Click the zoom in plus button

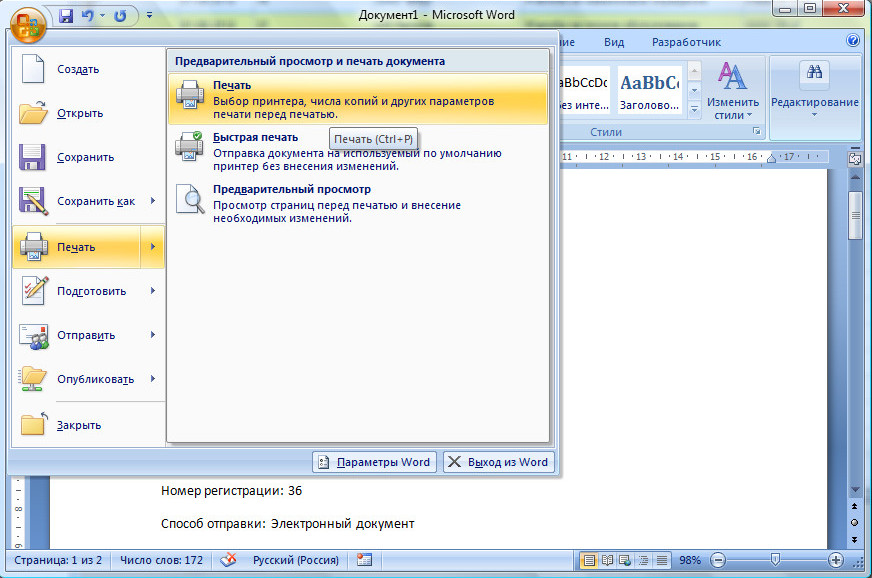835,560
